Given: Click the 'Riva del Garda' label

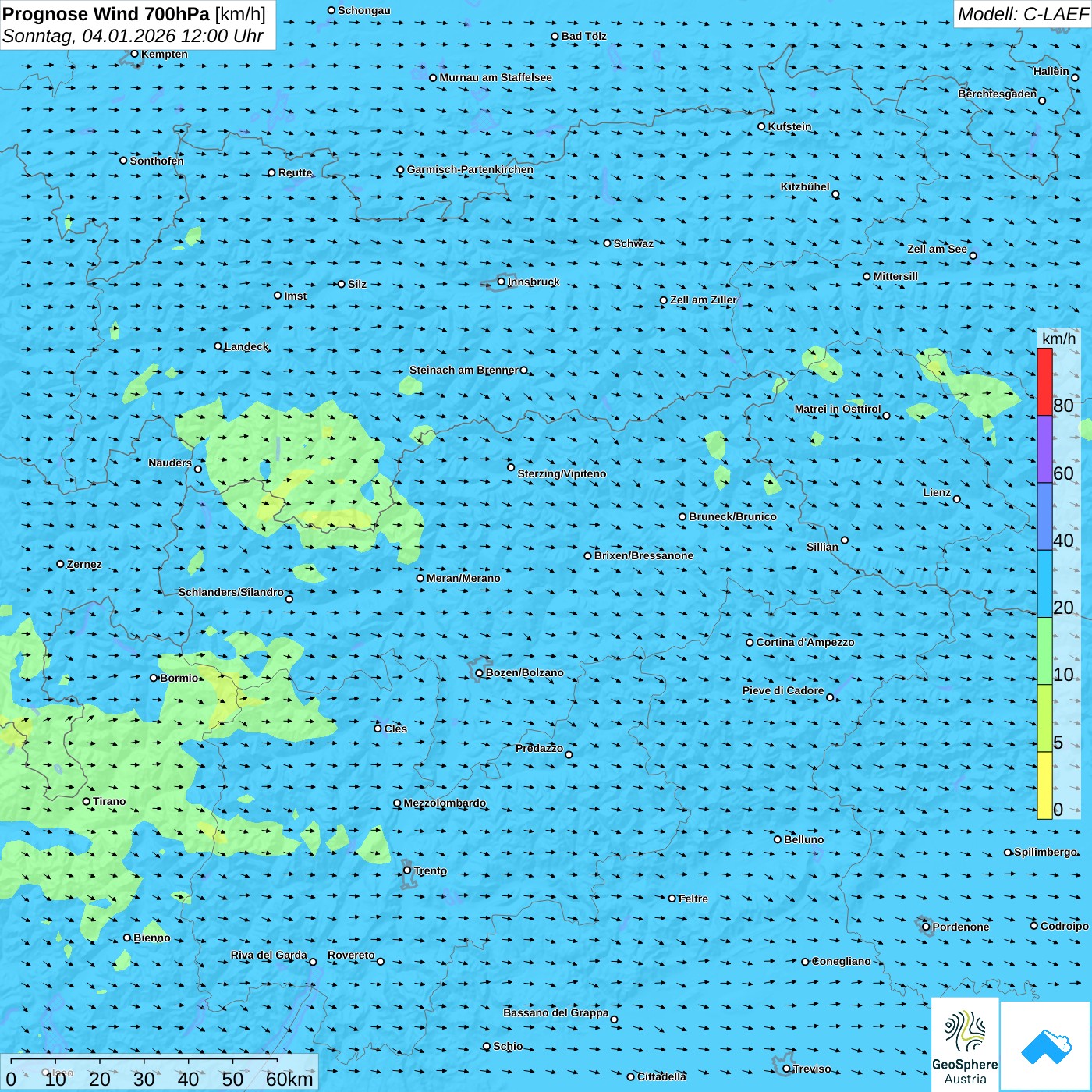Looking at the screenshot, I should [269, 955].
